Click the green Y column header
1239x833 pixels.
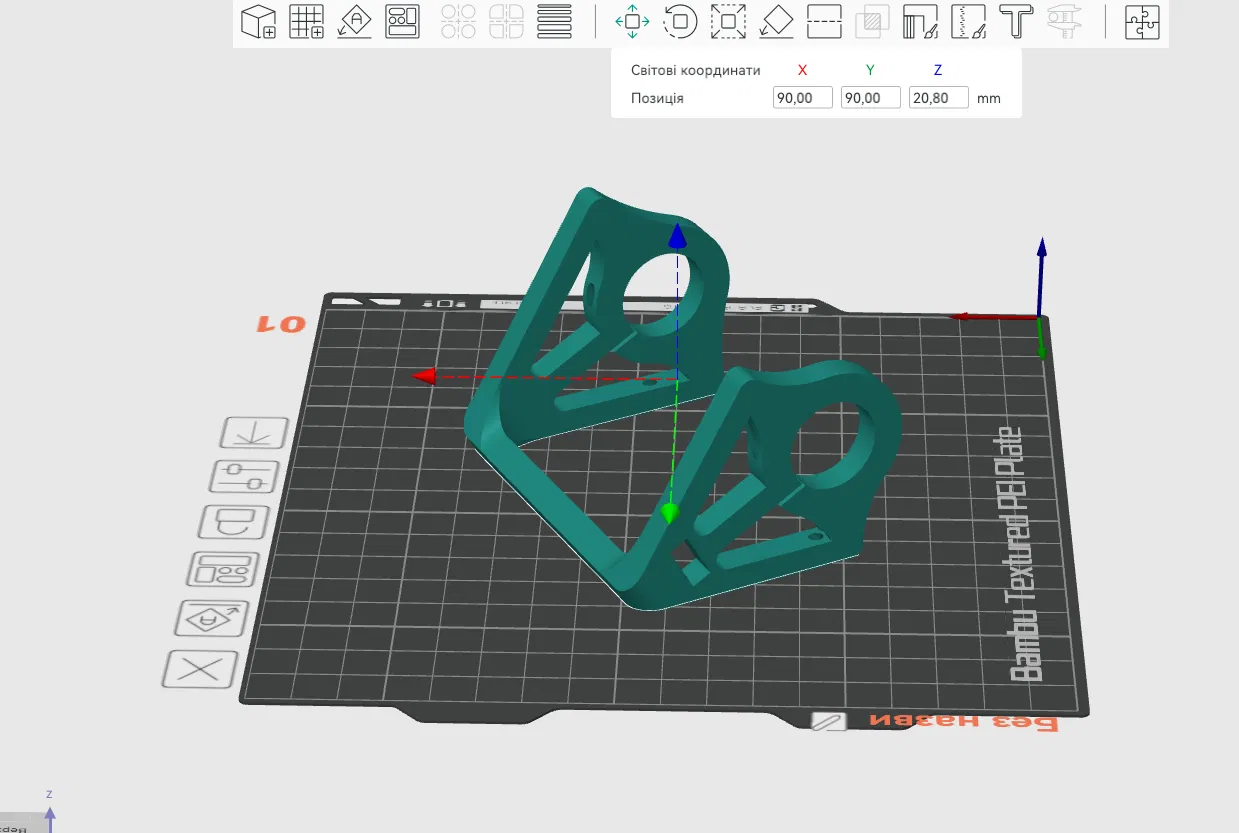[870, 70]
